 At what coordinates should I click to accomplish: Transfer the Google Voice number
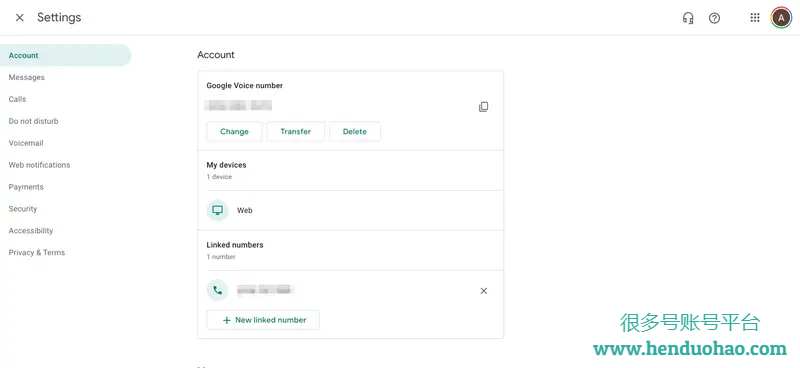point(295,131)
